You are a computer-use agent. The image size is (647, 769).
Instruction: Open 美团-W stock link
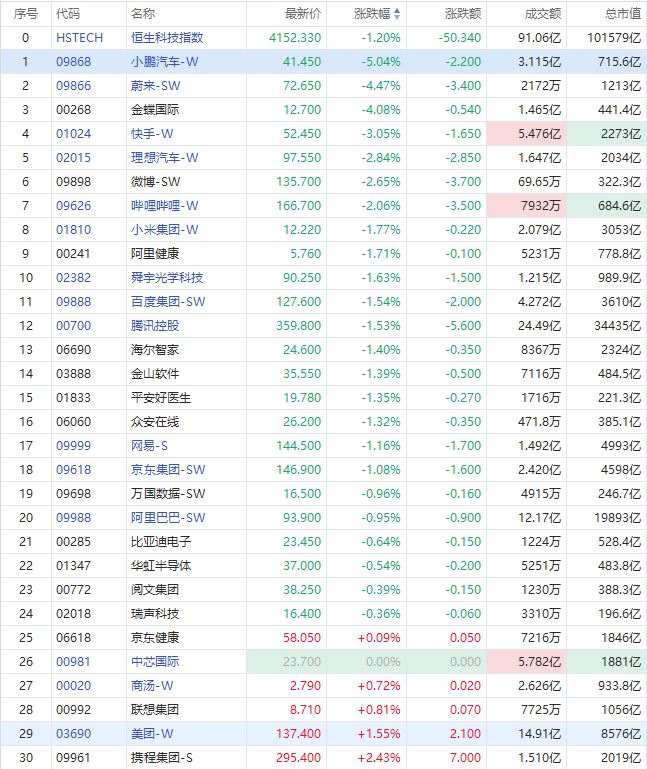point(152,735)
